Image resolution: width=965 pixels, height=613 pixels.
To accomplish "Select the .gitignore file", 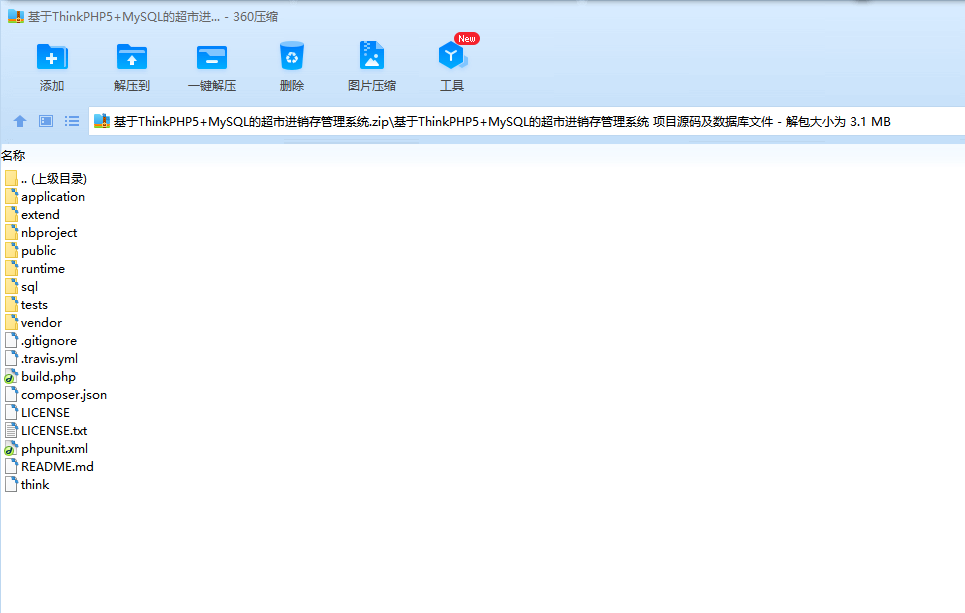I will click(41, 340).
